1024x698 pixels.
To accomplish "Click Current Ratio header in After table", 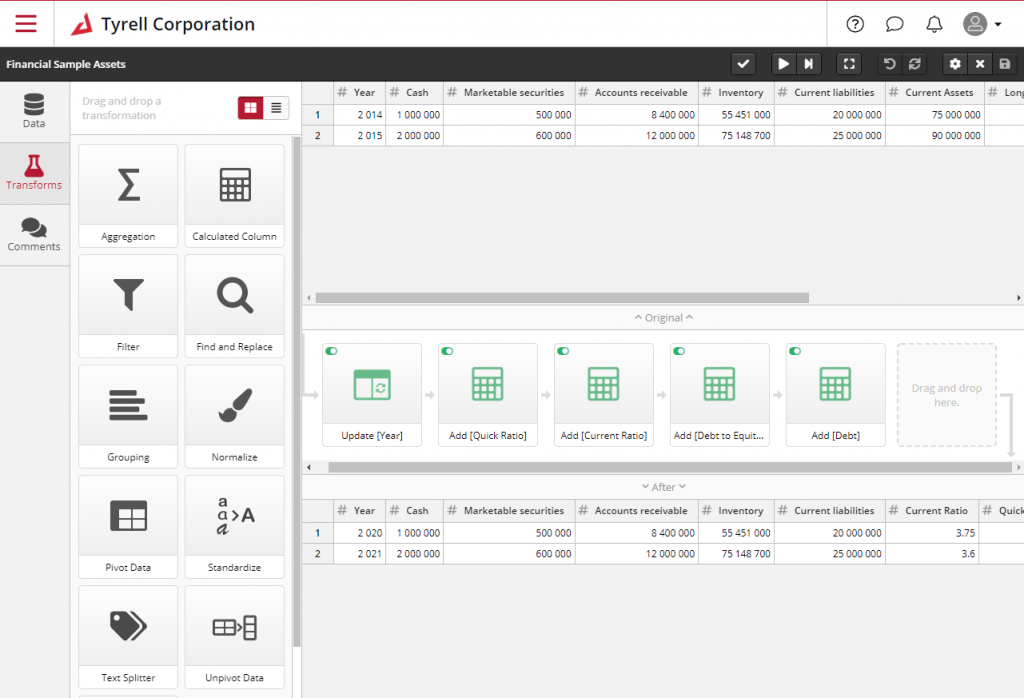I will [932, 511].
